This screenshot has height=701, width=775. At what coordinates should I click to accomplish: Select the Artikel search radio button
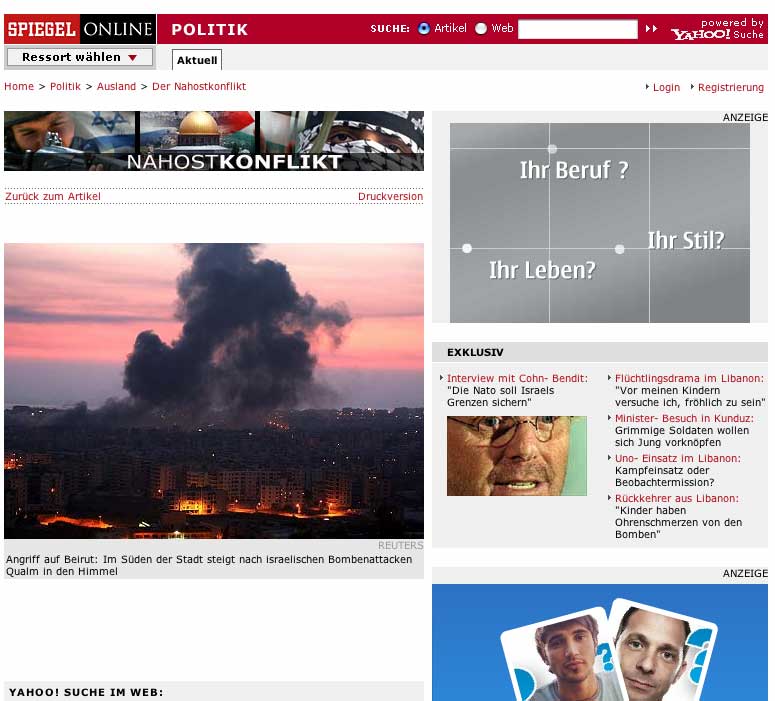point(424,29)
